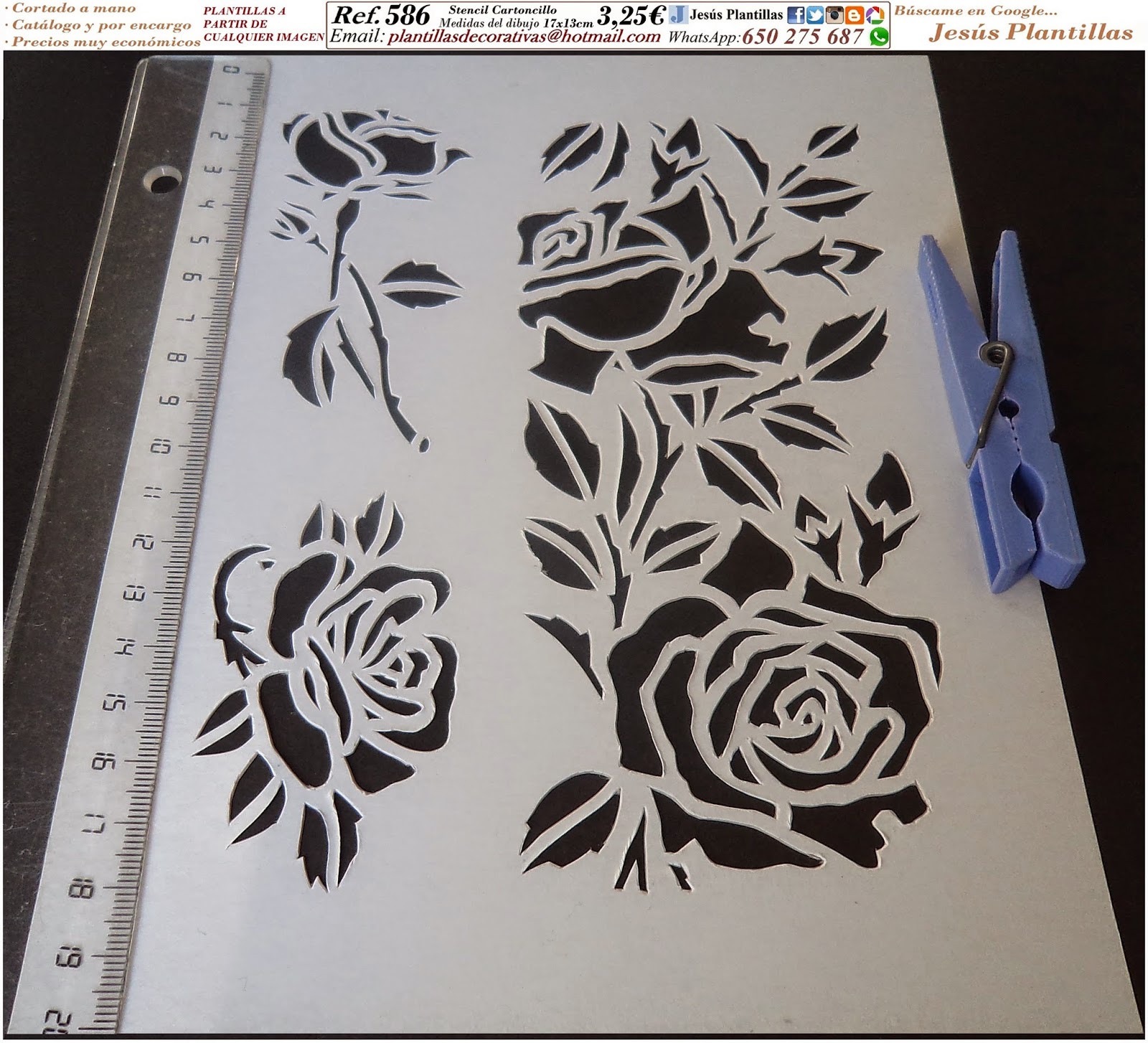Click Cortado a mano list entry
The width and height of the screenshot is (1148, 1043).
click(72, 8)
